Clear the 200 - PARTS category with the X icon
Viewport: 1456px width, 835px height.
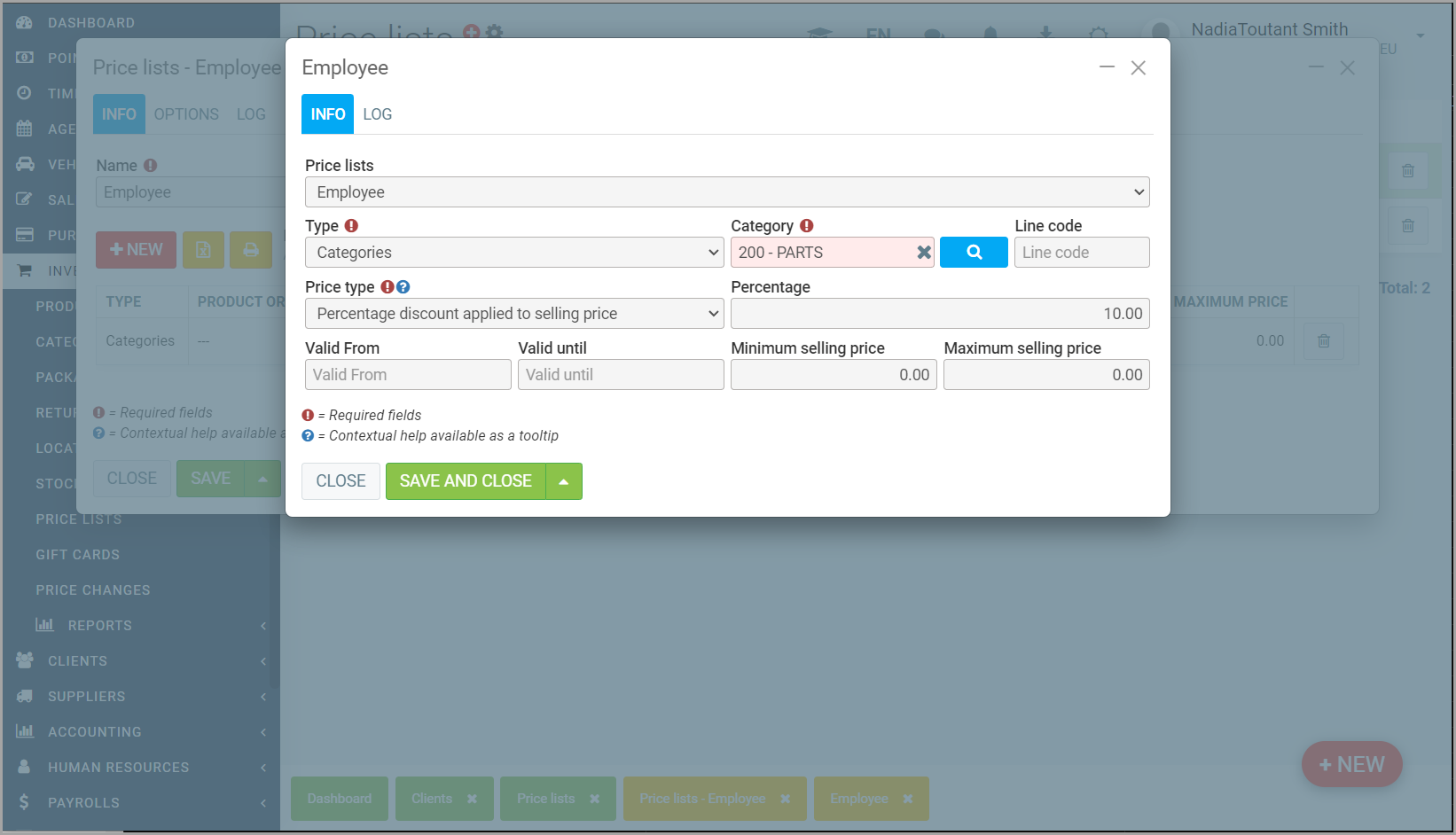[x=923, y=253]
